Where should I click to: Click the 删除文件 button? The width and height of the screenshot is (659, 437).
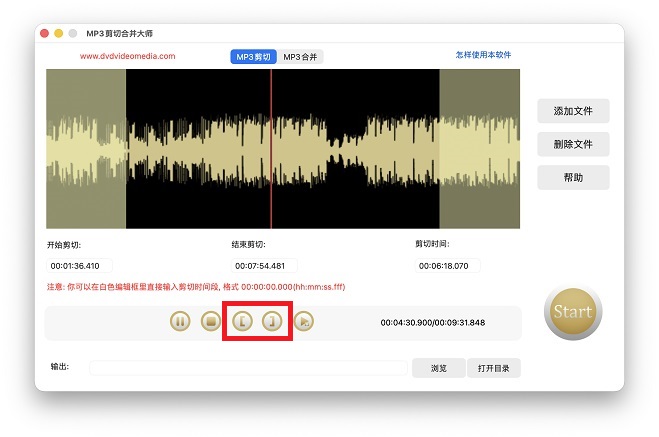coord(573,144)
